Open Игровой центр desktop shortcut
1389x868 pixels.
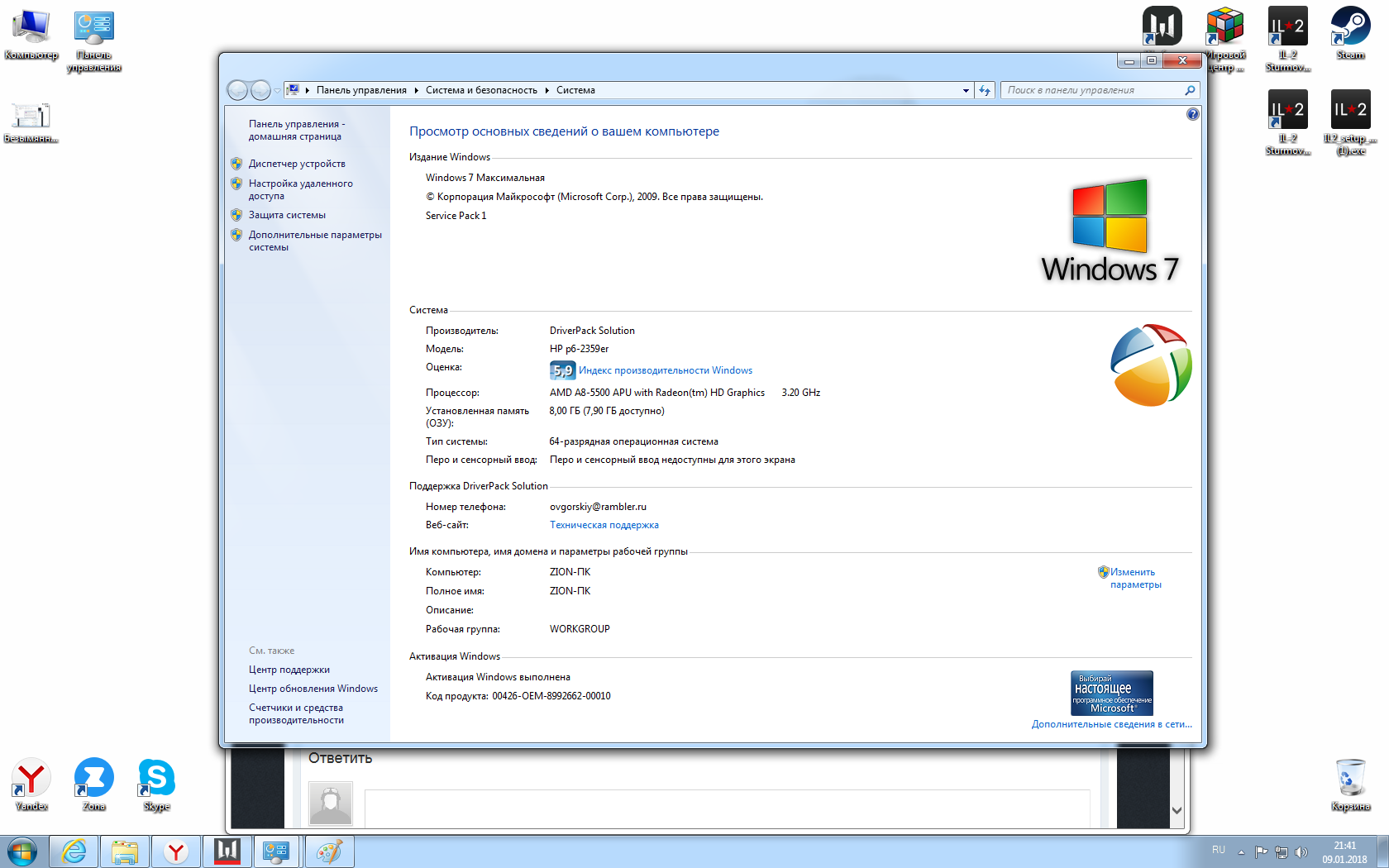(x=1225, y=40)
